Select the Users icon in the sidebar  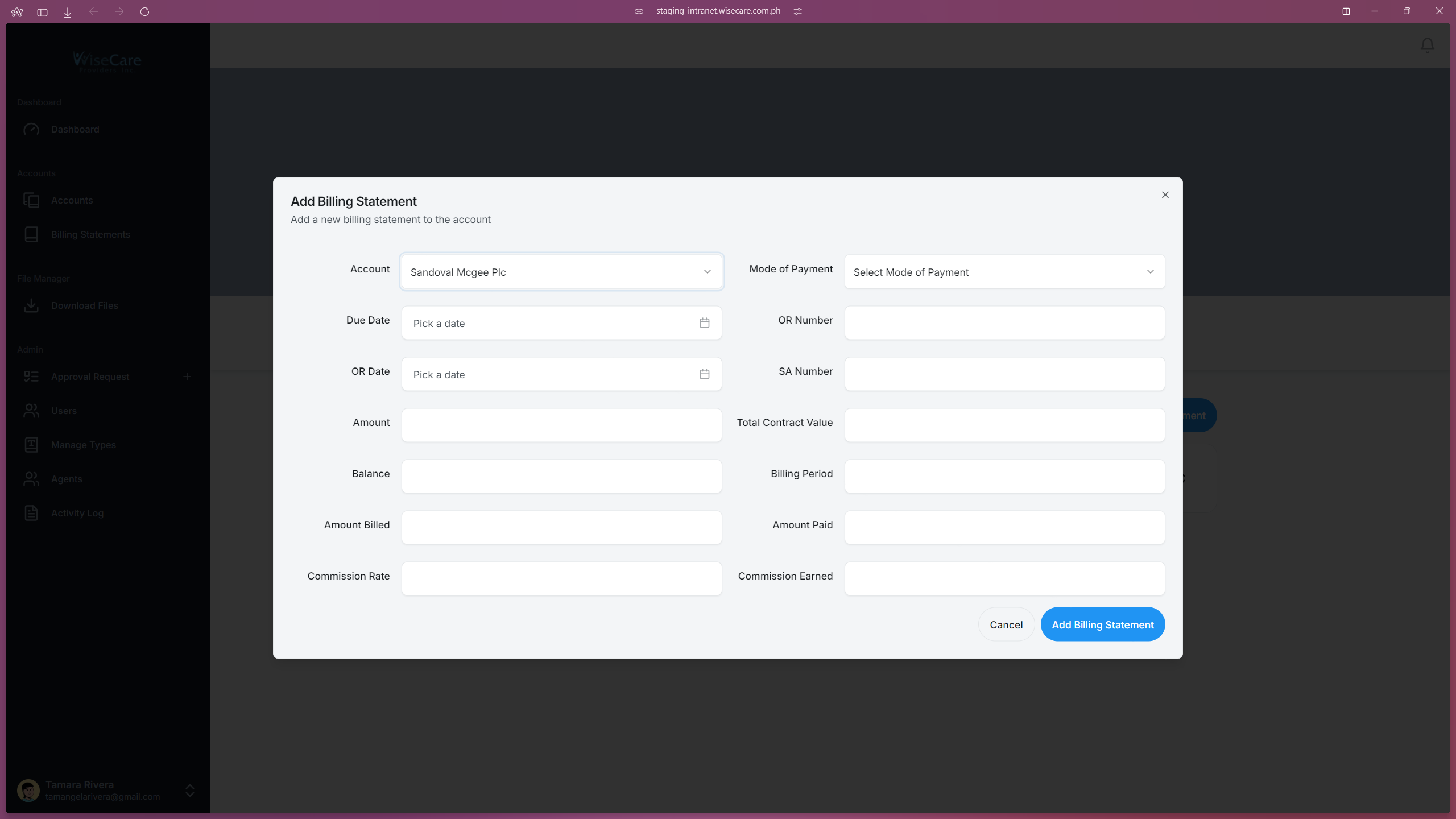pyautogui.click(x=32, y=411)
